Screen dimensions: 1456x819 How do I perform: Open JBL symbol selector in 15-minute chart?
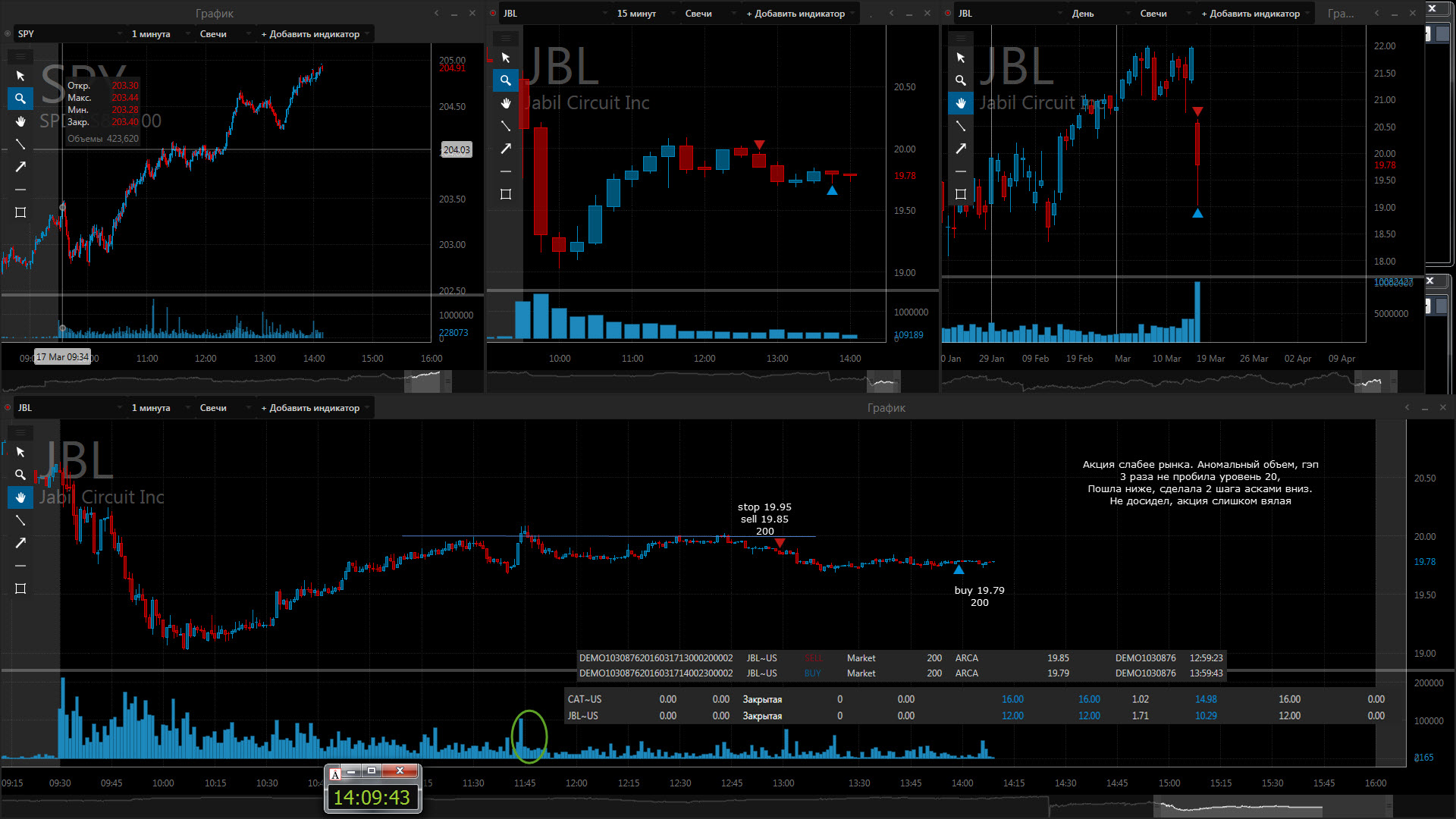coord(555,13)
